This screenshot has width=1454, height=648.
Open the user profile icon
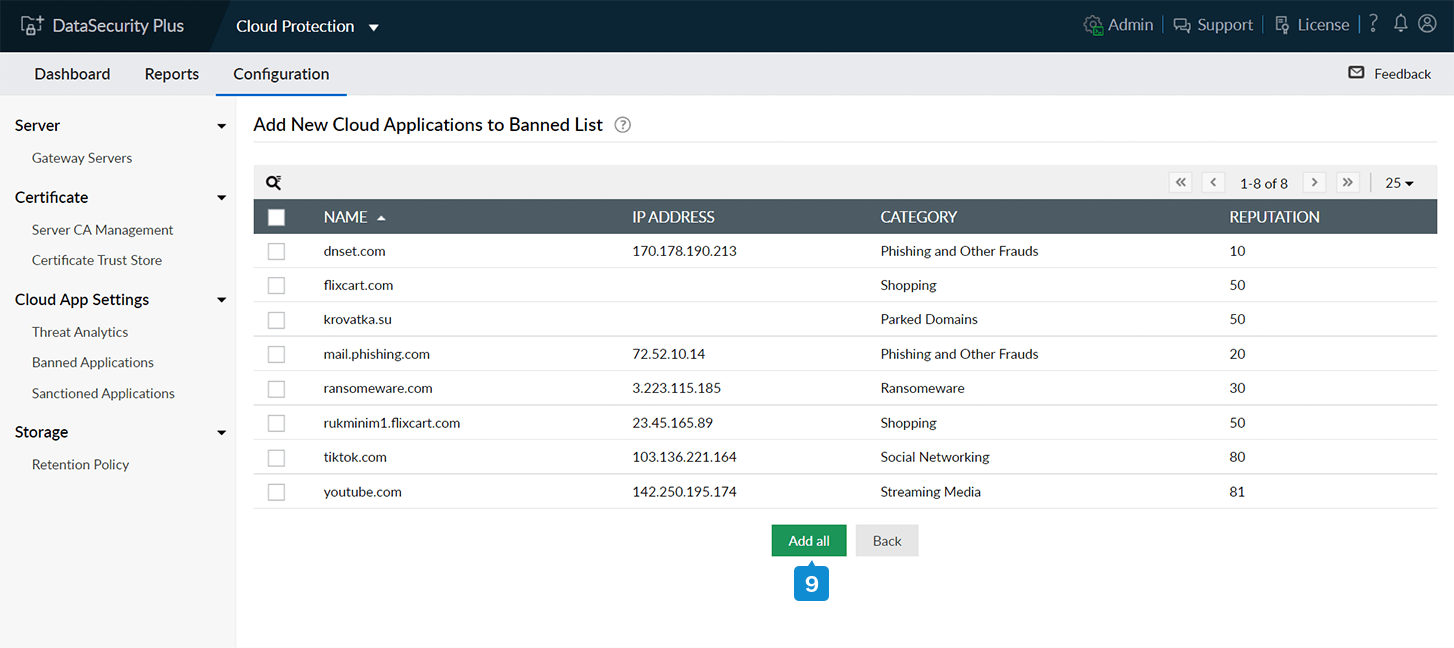tap(1427, 24)
